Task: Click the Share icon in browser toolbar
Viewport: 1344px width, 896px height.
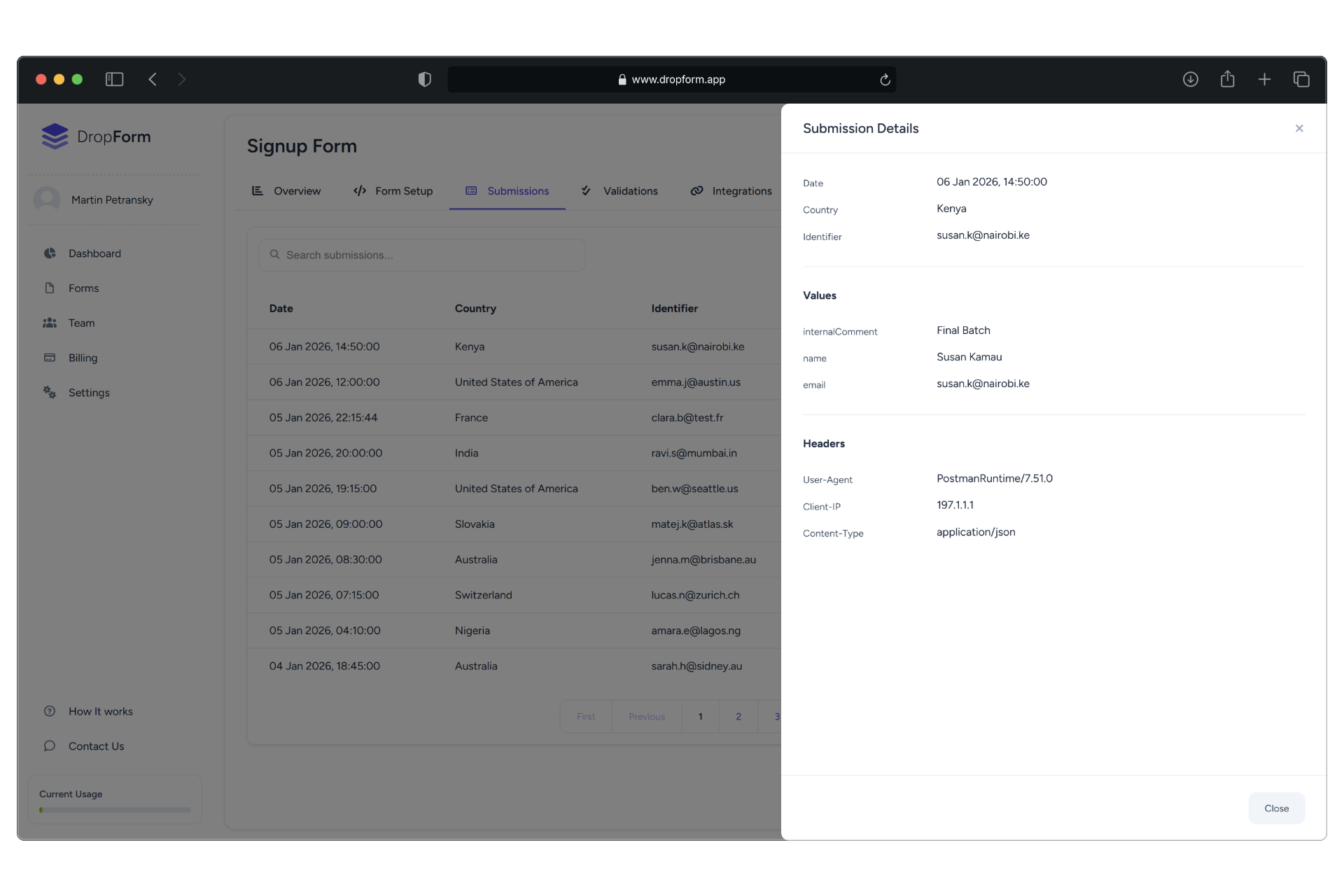Action: click(1227, 79)
